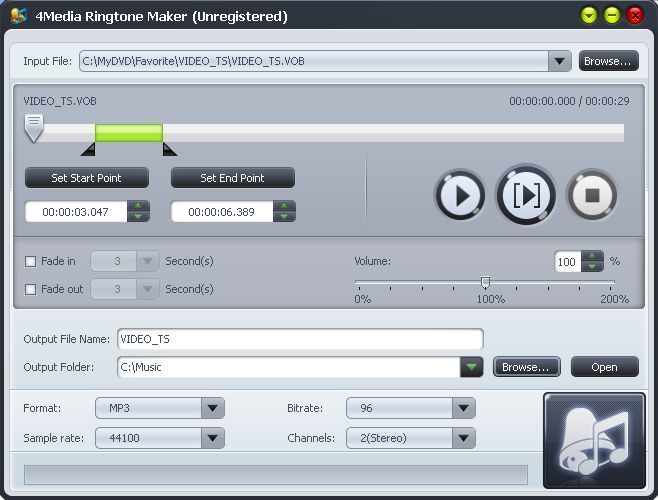
Task: Click the time display 00:00:00.000 / 00:00:29
Action: pyautogui.click(x=569, y=101)
